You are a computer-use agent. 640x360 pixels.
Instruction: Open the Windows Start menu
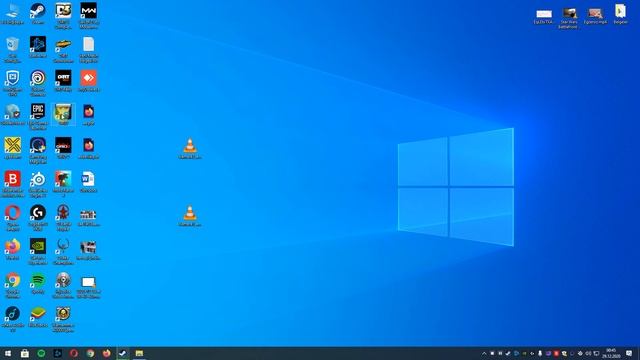pos(8,353)
